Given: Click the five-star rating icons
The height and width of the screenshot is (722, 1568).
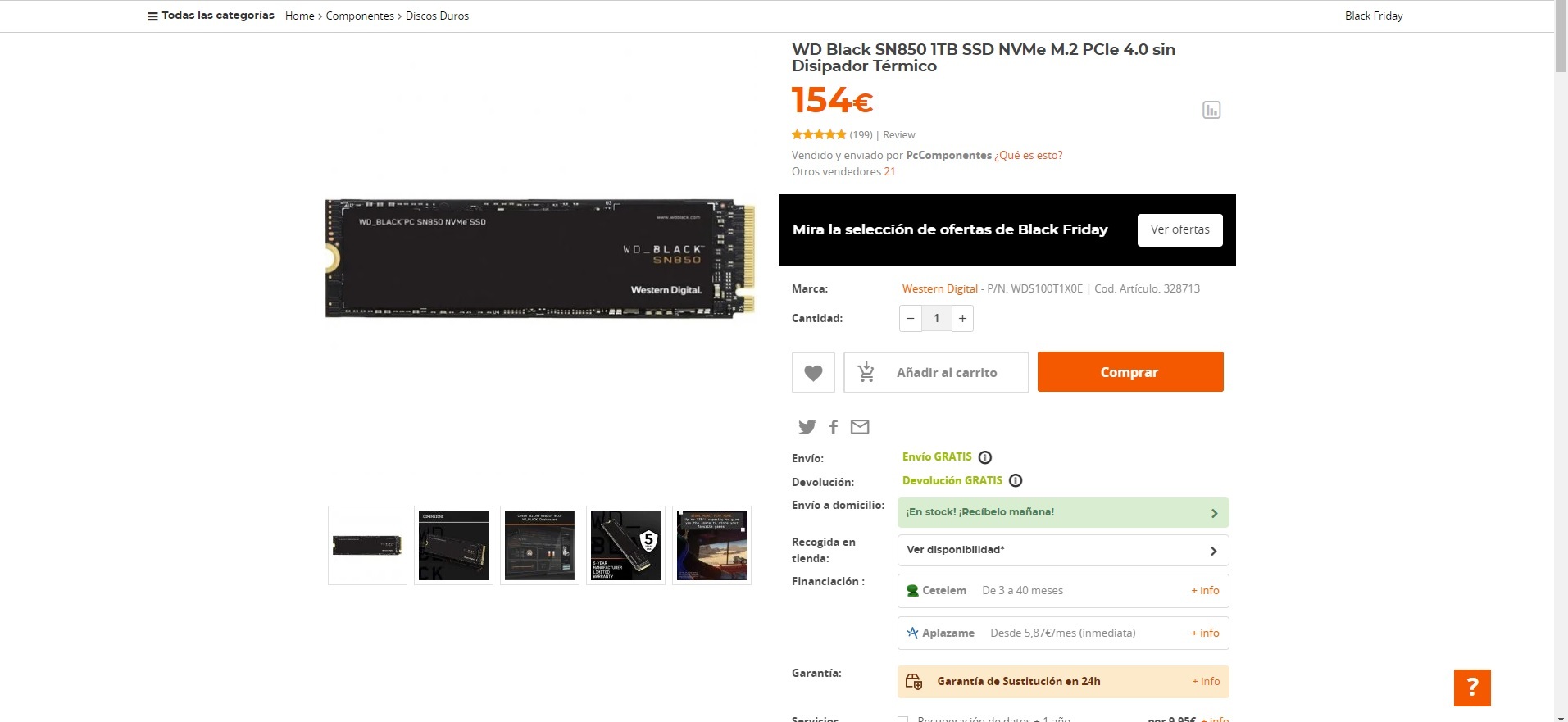Looking at the screenshot, I should [x=819, y=134].
